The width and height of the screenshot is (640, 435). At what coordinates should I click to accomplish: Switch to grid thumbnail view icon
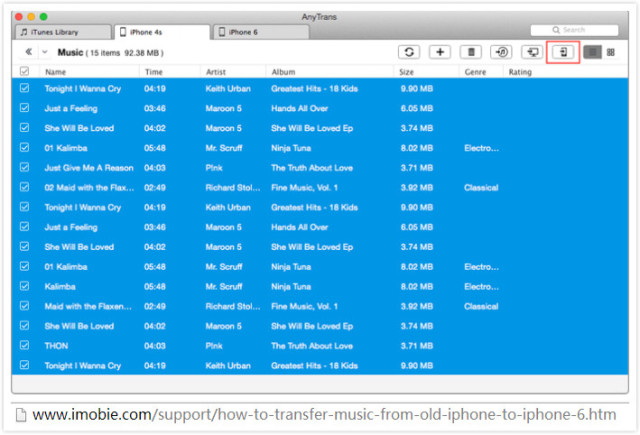click(x=611, y=52)
